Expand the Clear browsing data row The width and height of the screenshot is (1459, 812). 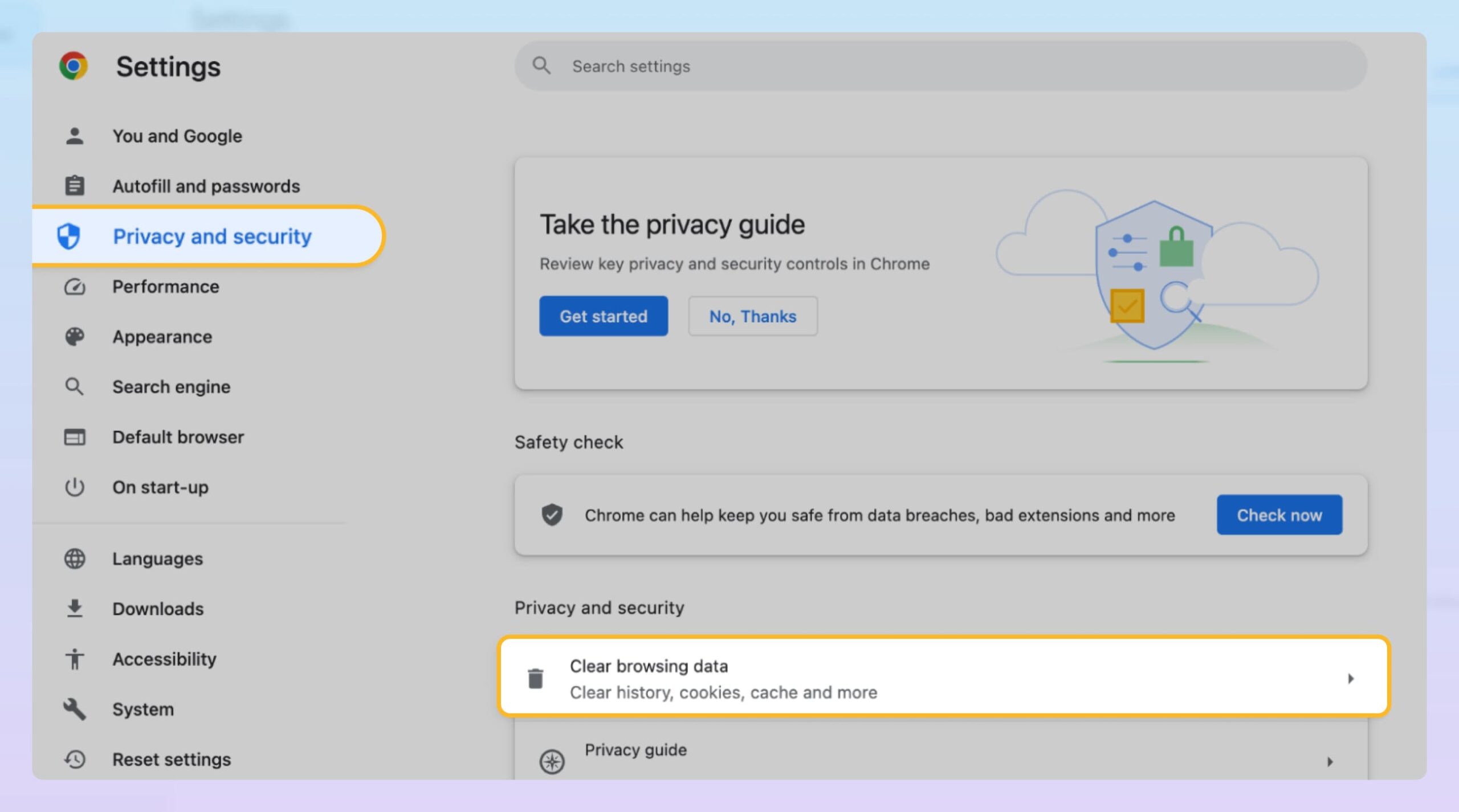click(x=1352, y=678)
